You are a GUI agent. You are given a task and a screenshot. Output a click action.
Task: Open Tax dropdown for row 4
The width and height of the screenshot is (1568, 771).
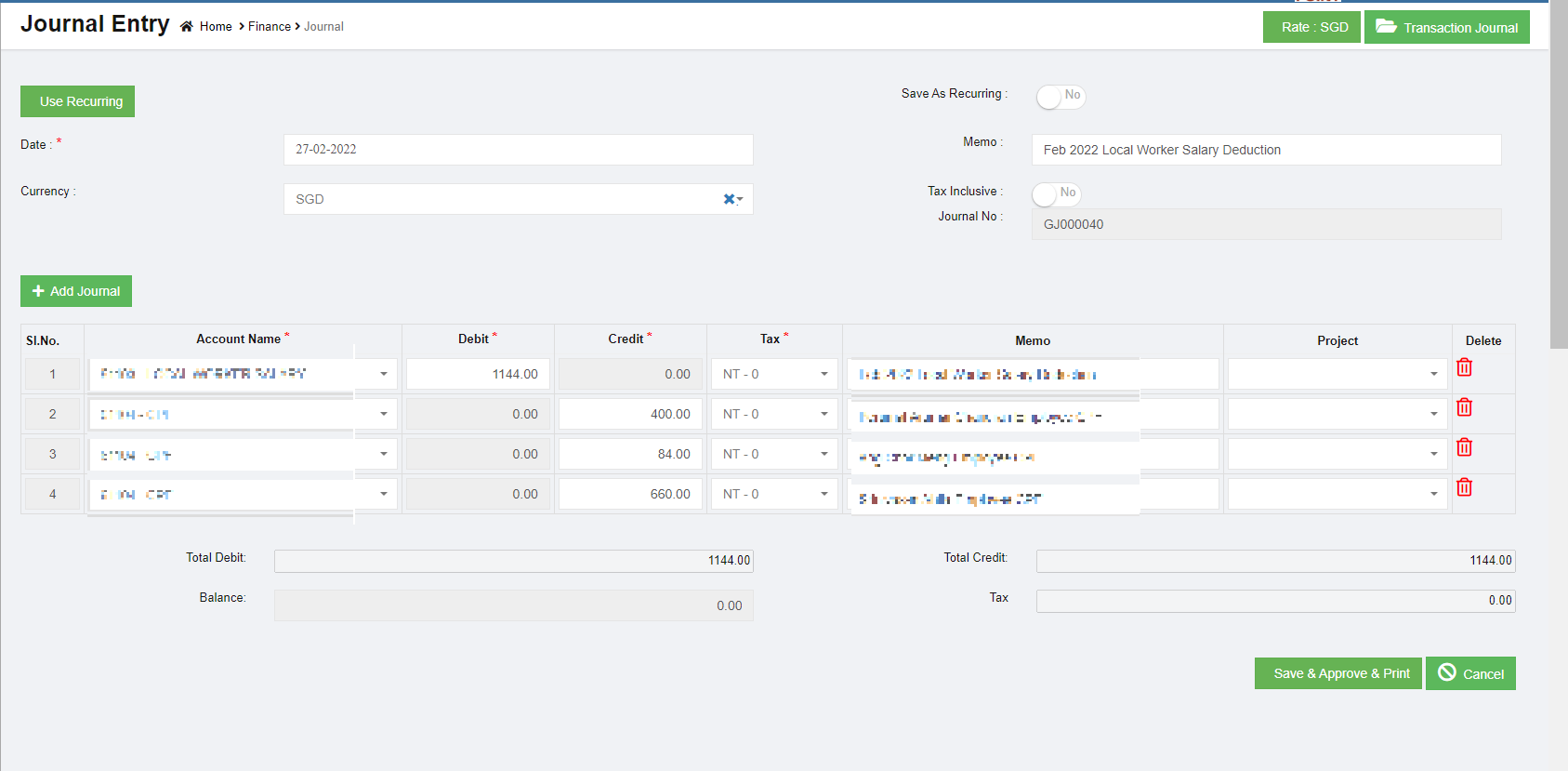(824, 494)
